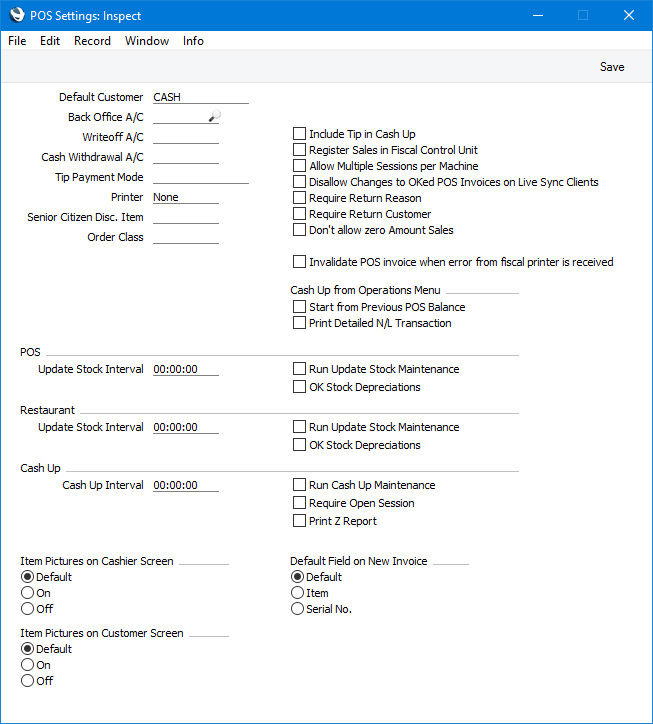Enable Start from Previous POS Balance
Image resolution: width=653 pixels, height=724 pixels.
pos(299,307)
